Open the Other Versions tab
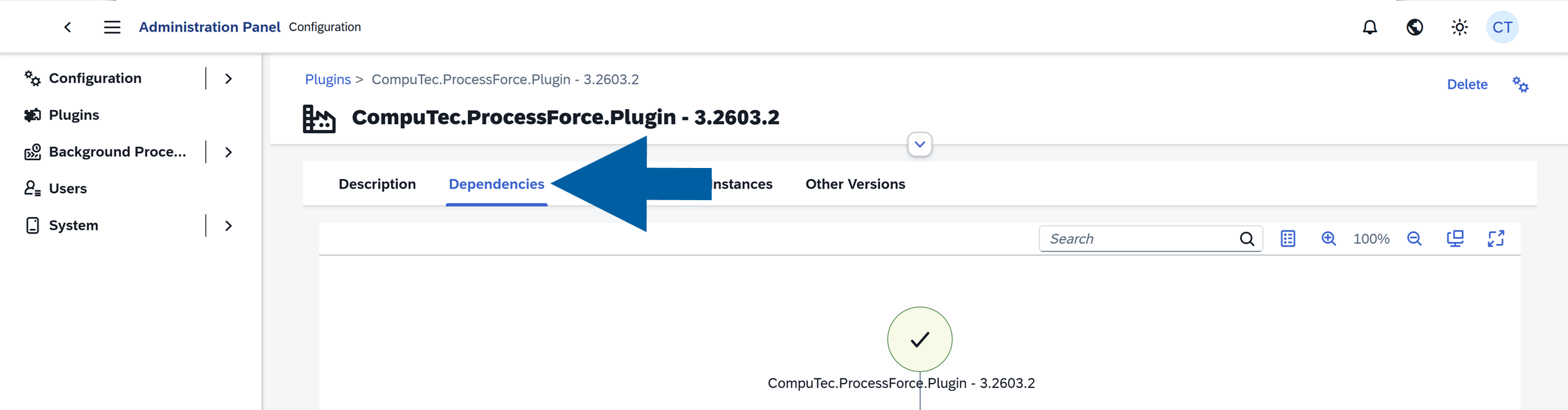 pyautogui.click(x=855, y=184)
